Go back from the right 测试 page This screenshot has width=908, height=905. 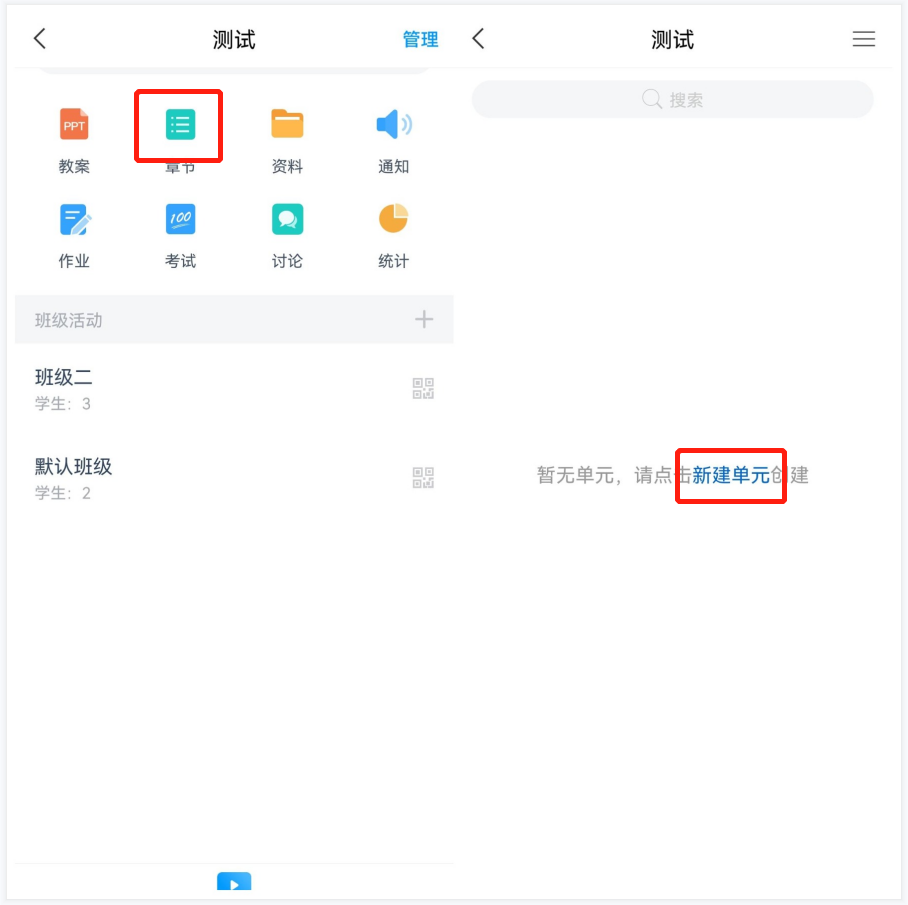[x=478, y=39]
